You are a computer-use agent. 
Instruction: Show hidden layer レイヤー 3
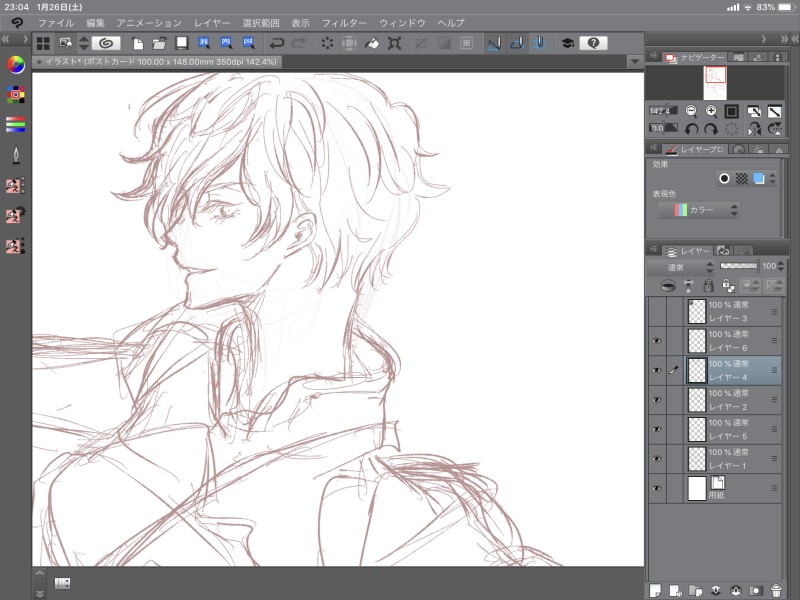[657, 311]
